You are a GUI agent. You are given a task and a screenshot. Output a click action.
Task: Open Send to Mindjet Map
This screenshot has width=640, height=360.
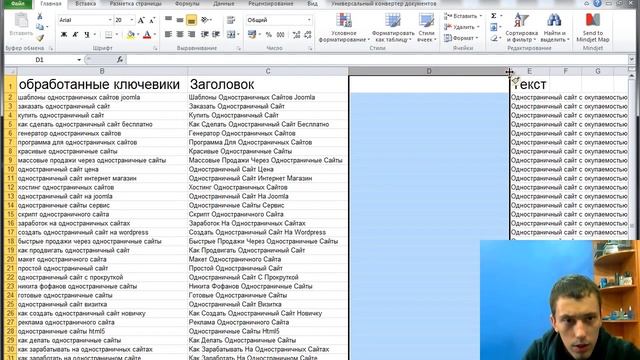pyautogui.click(x=593, y=27)
